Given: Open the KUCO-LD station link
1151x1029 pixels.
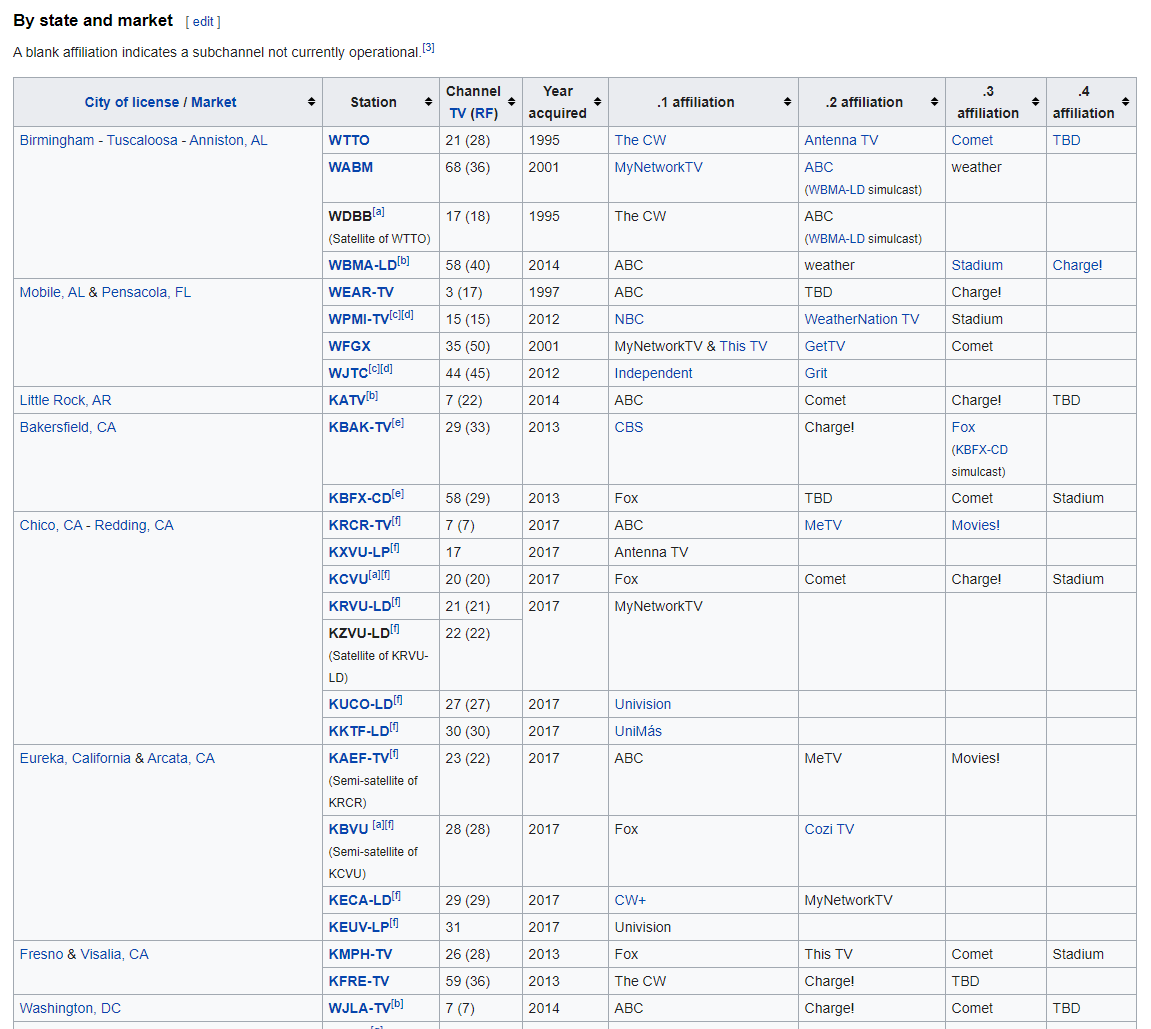Looking at the screenshot, I should point(360,705).
